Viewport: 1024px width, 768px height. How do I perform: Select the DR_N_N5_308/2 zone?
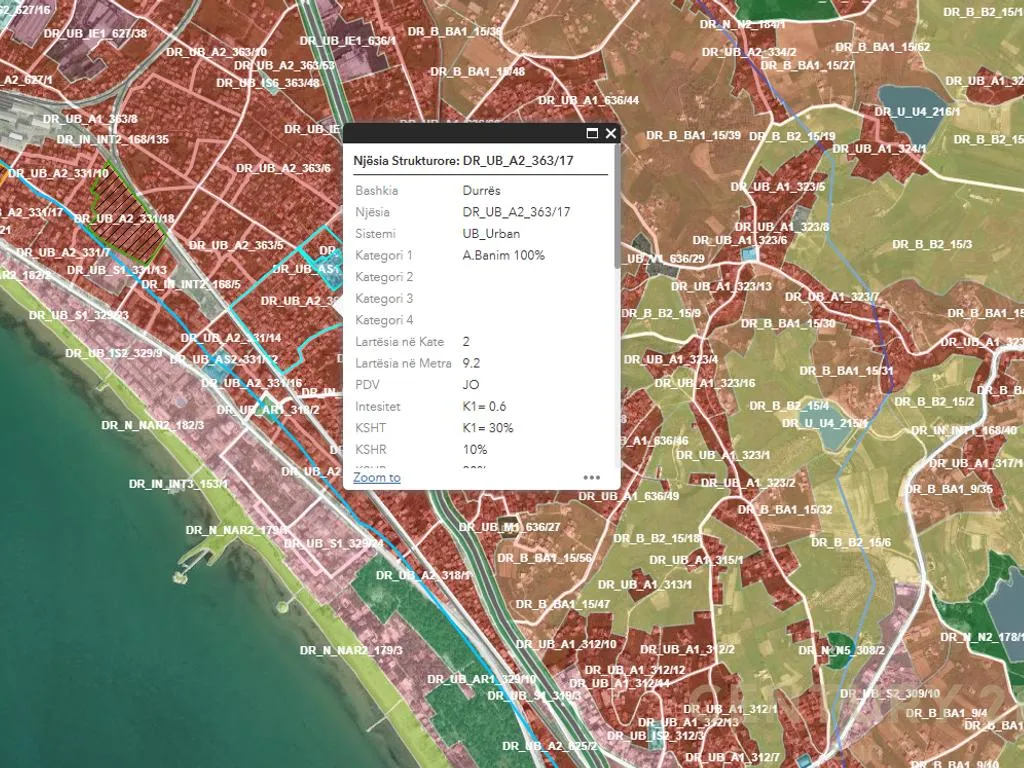[838, 650]
